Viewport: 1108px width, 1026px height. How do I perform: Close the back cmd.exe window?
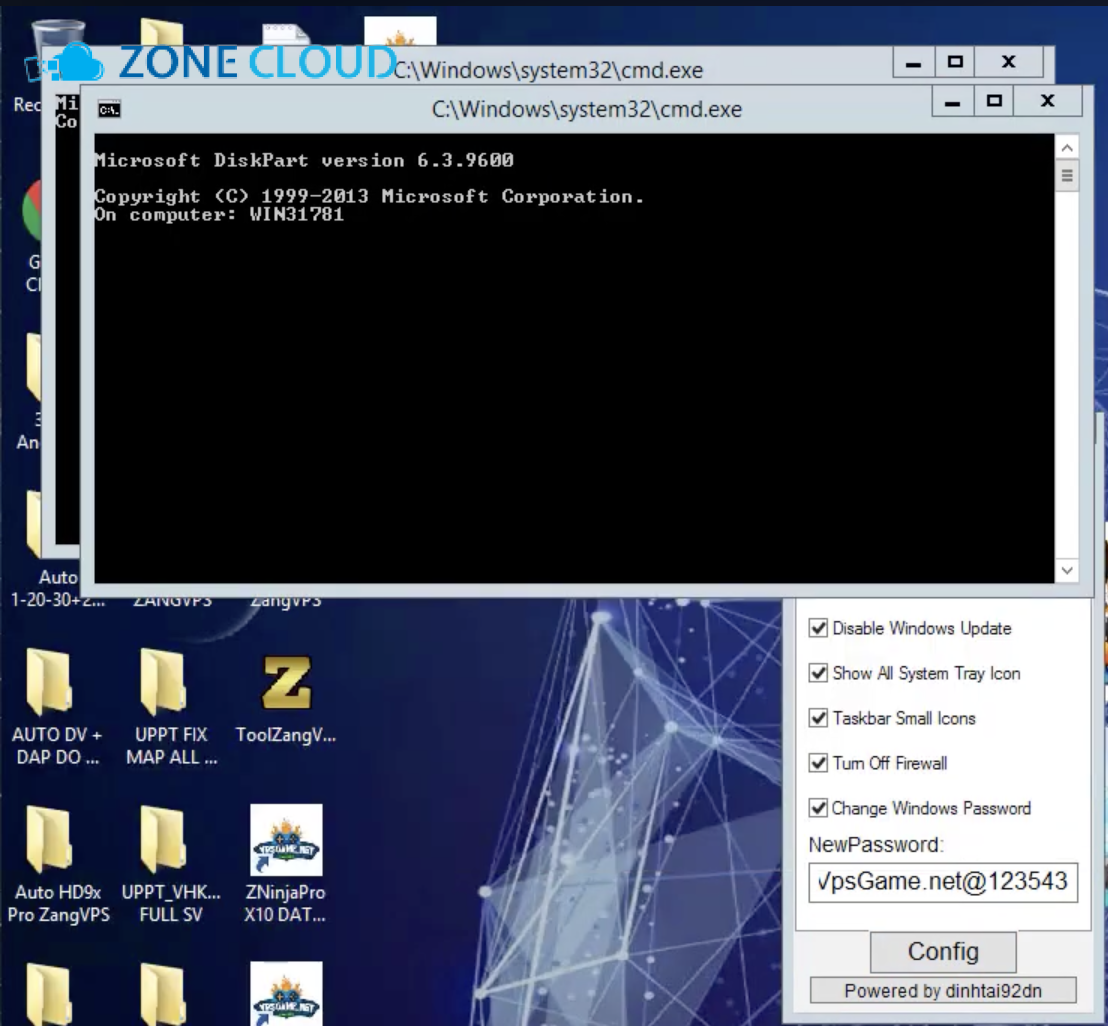point(1008,63)
